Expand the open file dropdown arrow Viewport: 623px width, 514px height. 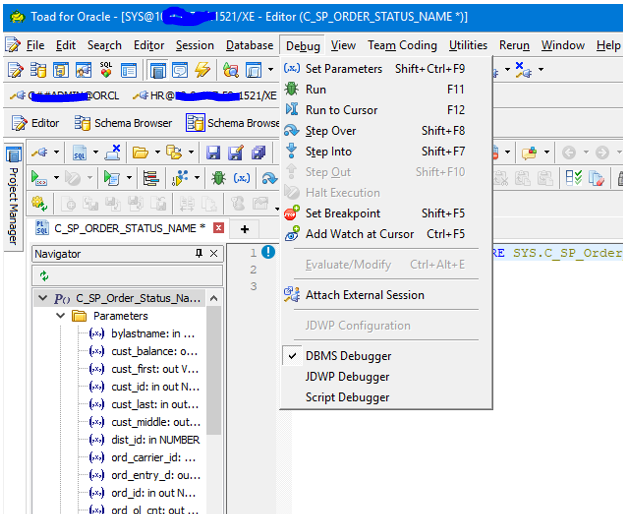coord(157,152)
